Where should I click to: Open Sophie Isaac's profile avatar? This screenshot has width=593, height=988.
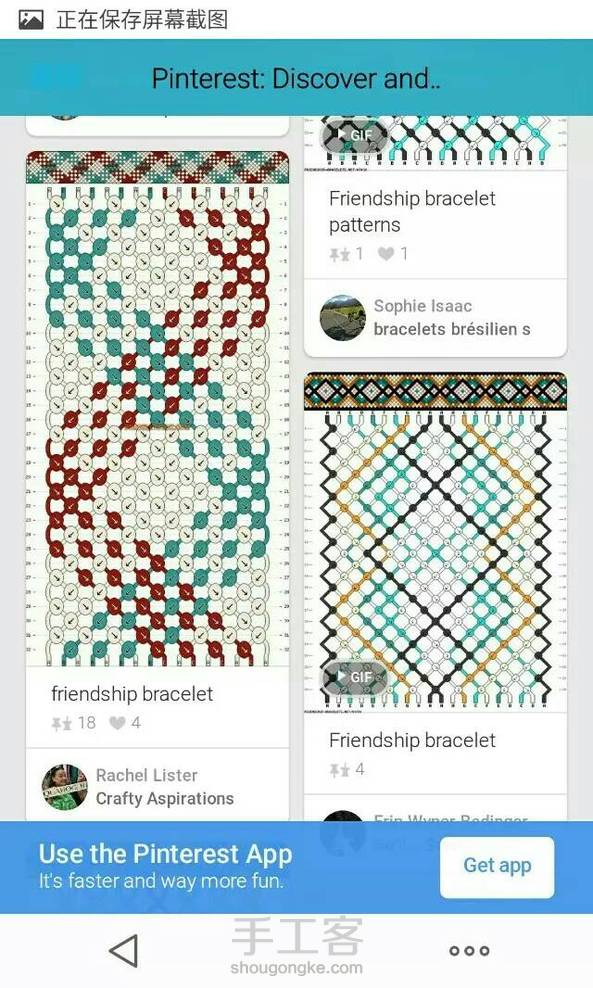pos(343,318)
